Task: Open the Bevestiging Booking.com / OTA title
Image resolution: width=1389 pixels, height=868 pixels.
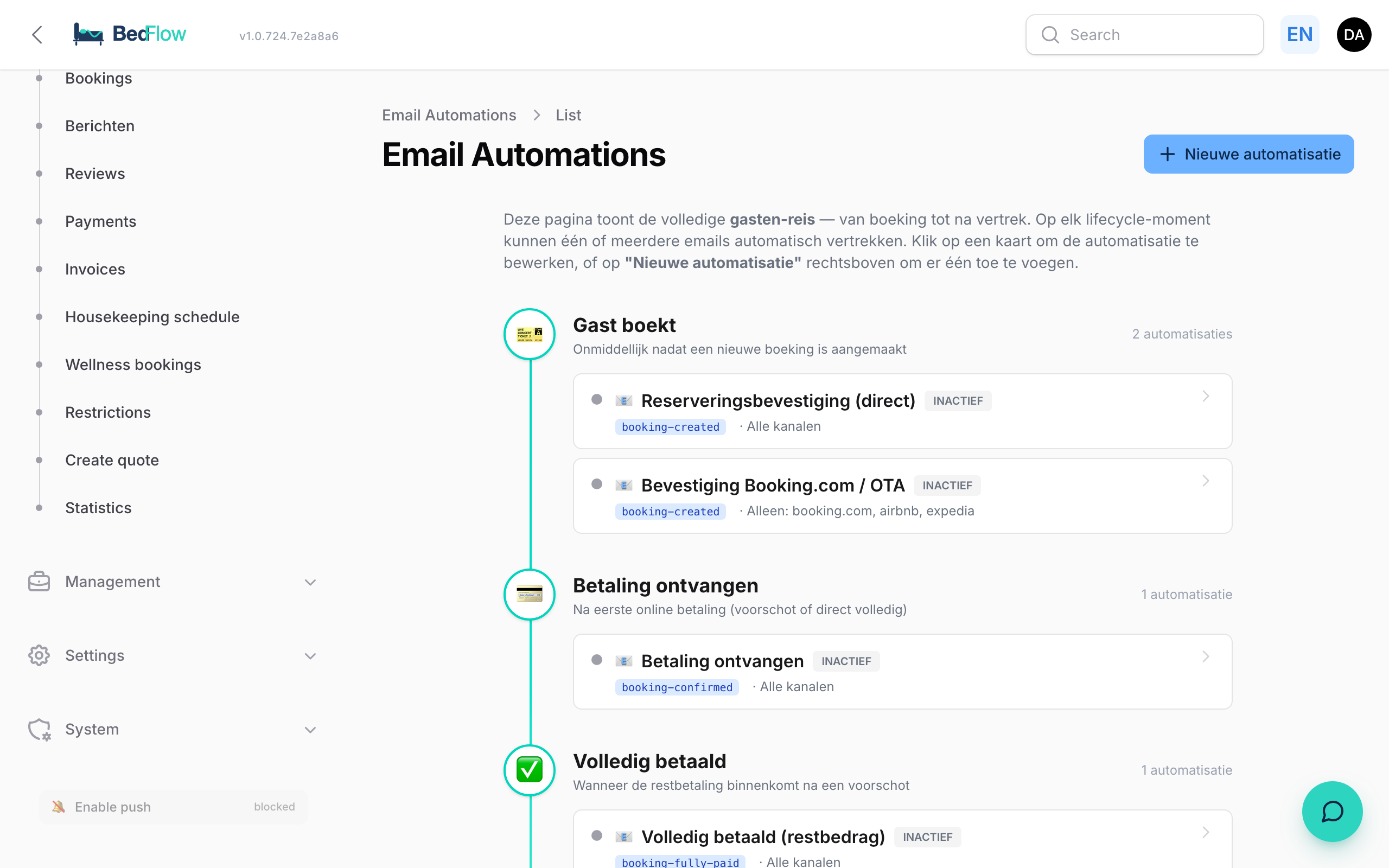Action: (773, 485)
